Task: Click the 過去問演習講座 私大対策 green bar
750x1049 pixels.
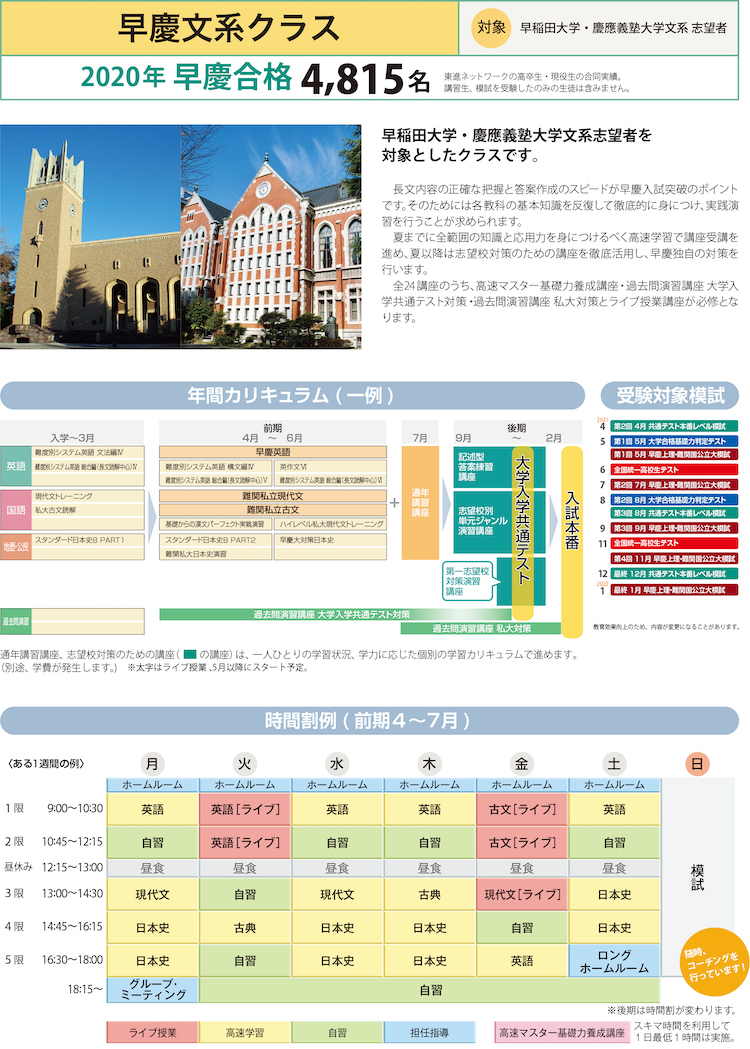Action: (481, 628)
